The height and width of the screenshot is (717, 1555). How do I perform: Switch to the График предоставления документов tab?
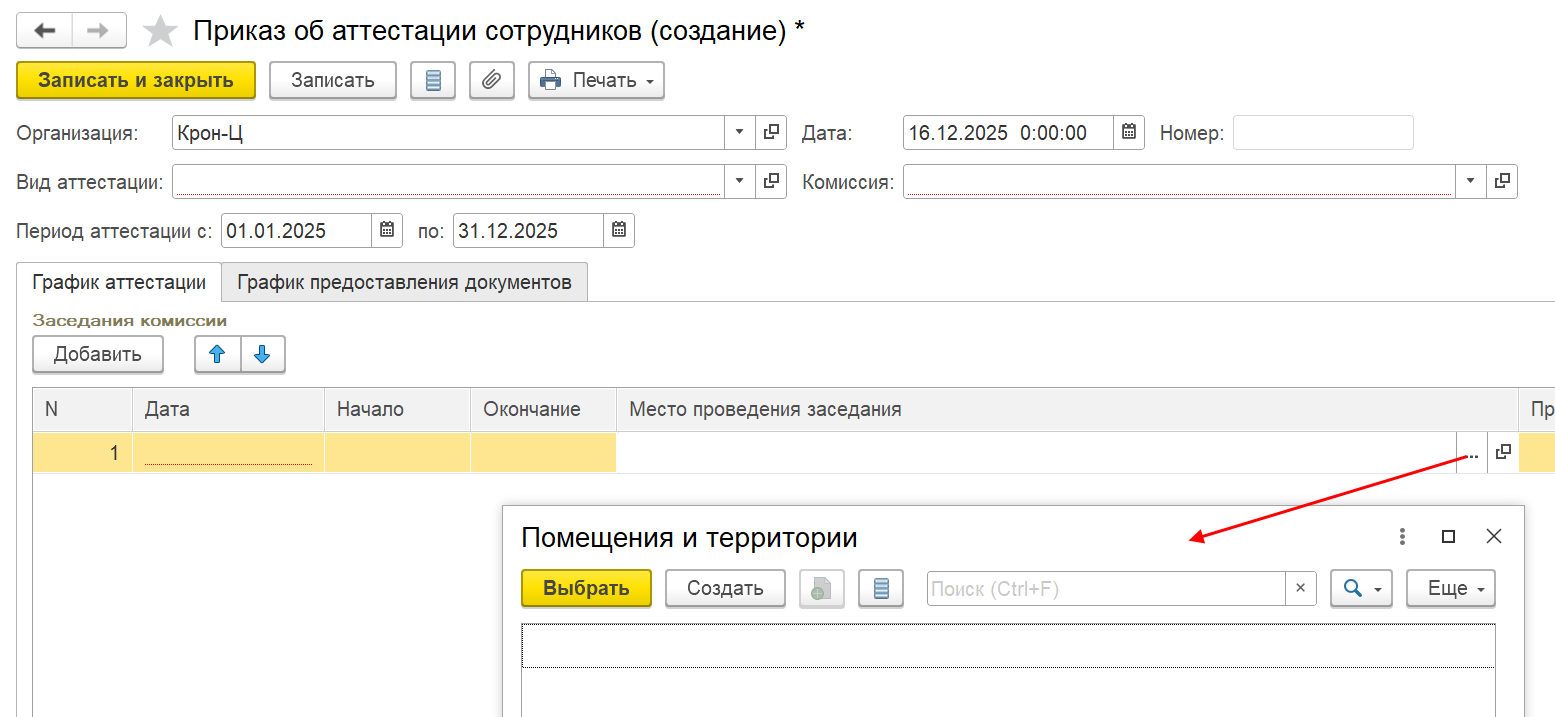point(404,282)
